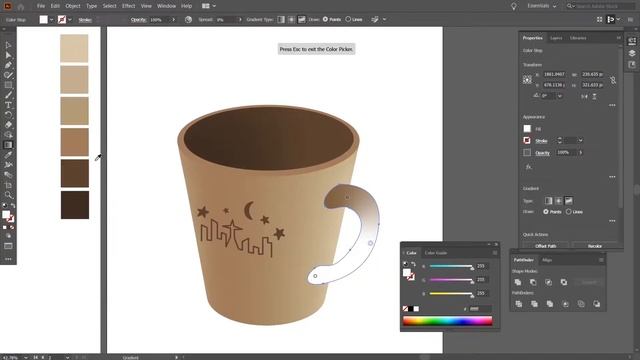Select the Direct Selection tool
The height and width of the screenshot is (360, 640).
coord(8,55)
